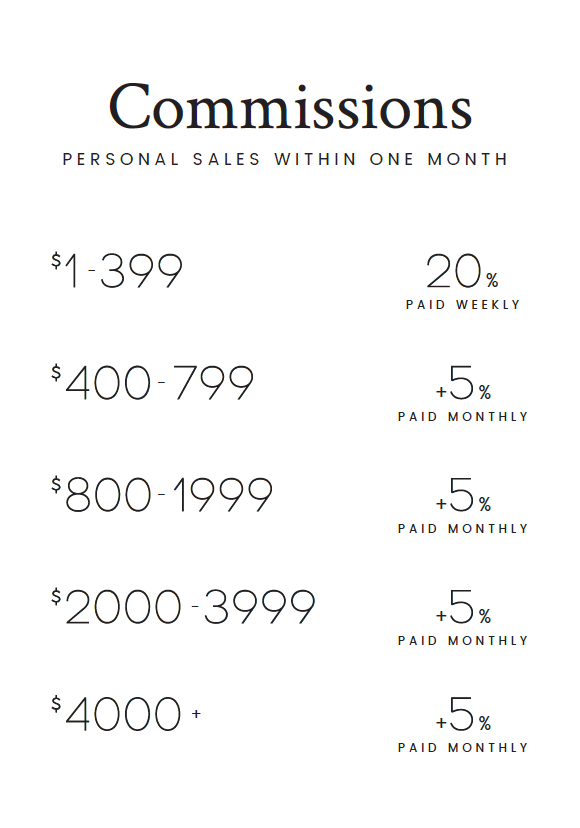Select Paid Monthly under the $4000+ bonus

click(x=463, y=748)
